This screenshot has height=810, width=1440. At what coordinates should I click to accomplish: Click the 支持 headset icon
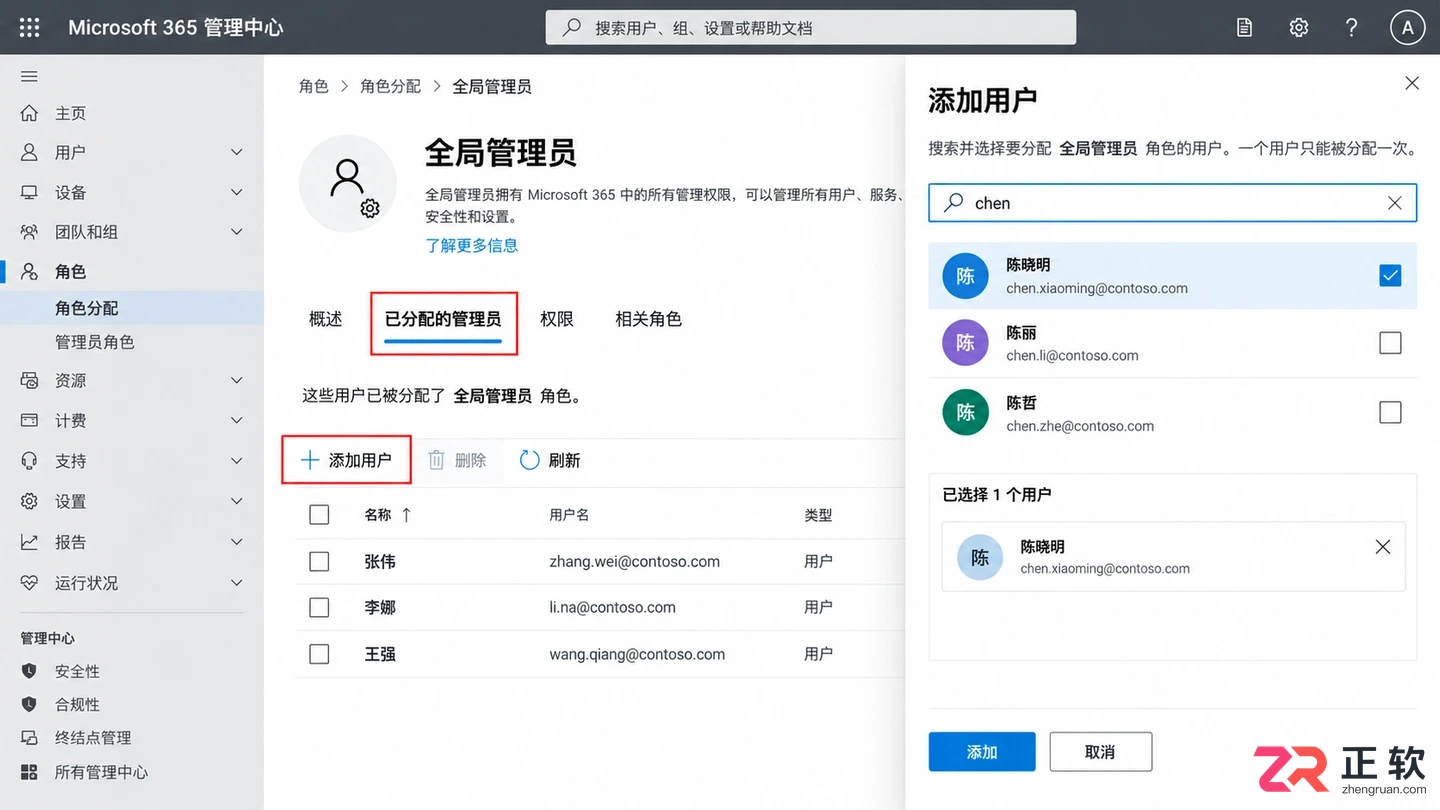[30, 461]
